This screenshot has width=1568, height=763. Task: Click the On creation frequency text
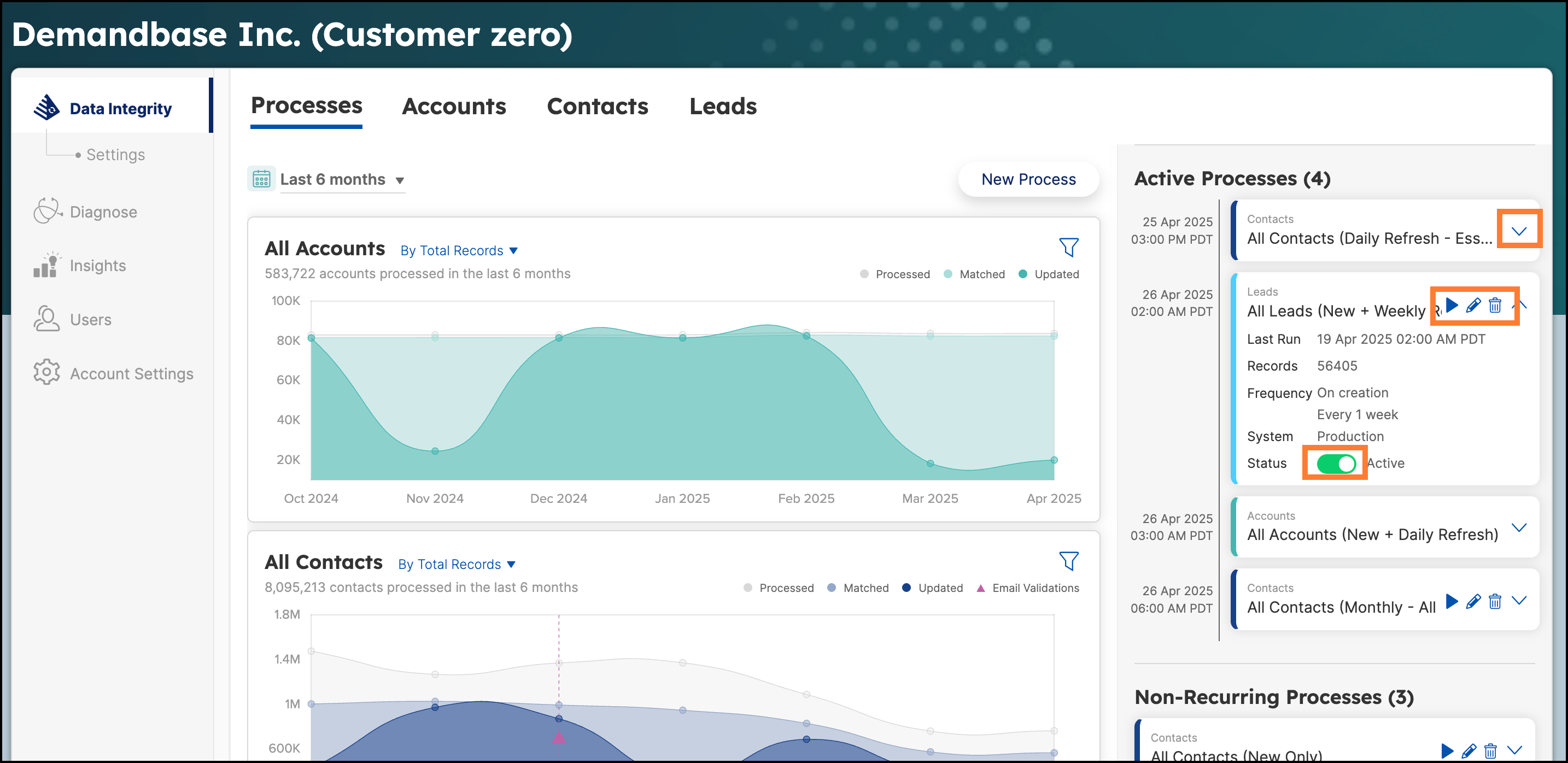coord(1353,392)
